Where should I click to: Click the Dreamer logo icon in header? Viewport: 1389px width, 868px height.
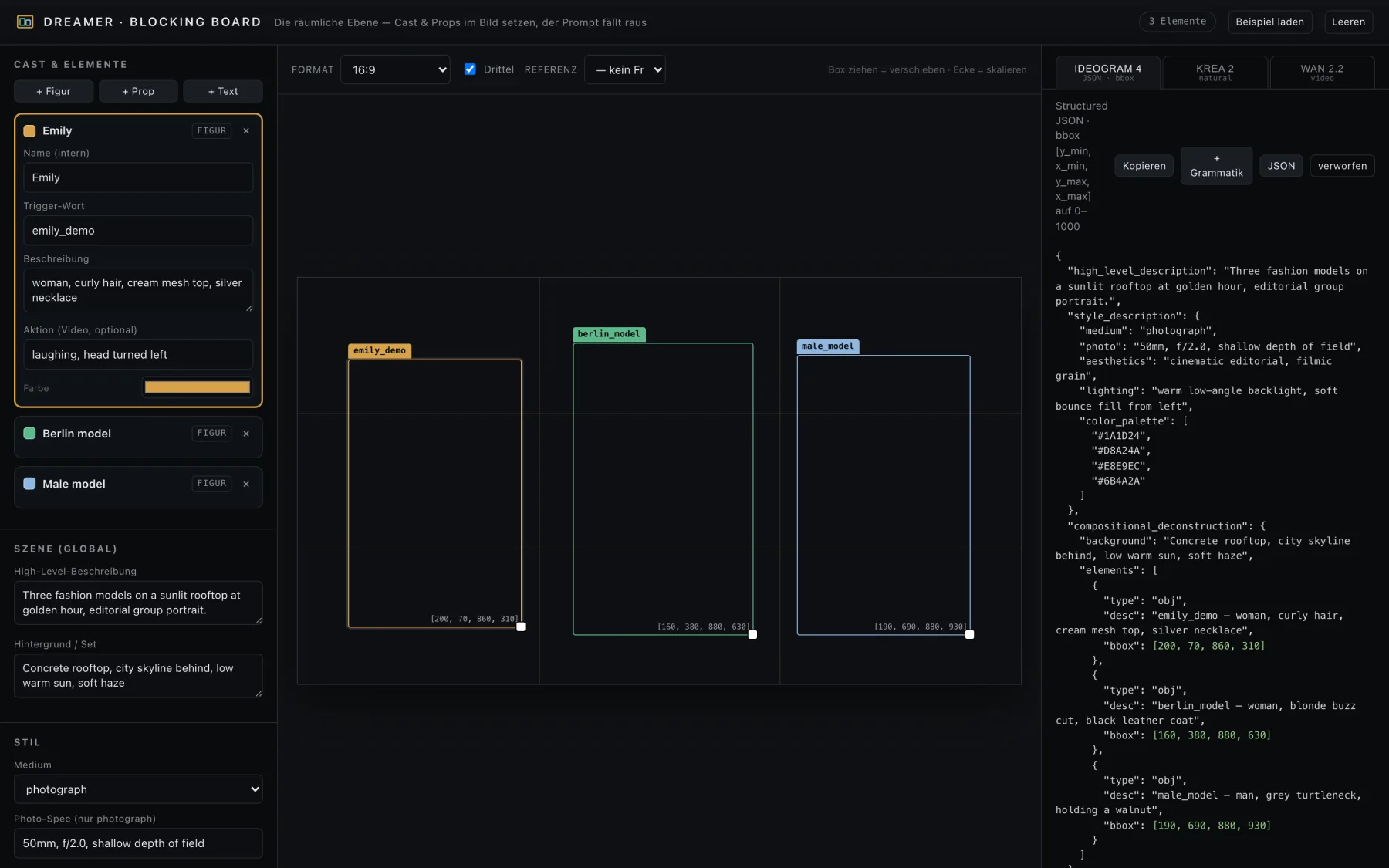click(25, 22)
